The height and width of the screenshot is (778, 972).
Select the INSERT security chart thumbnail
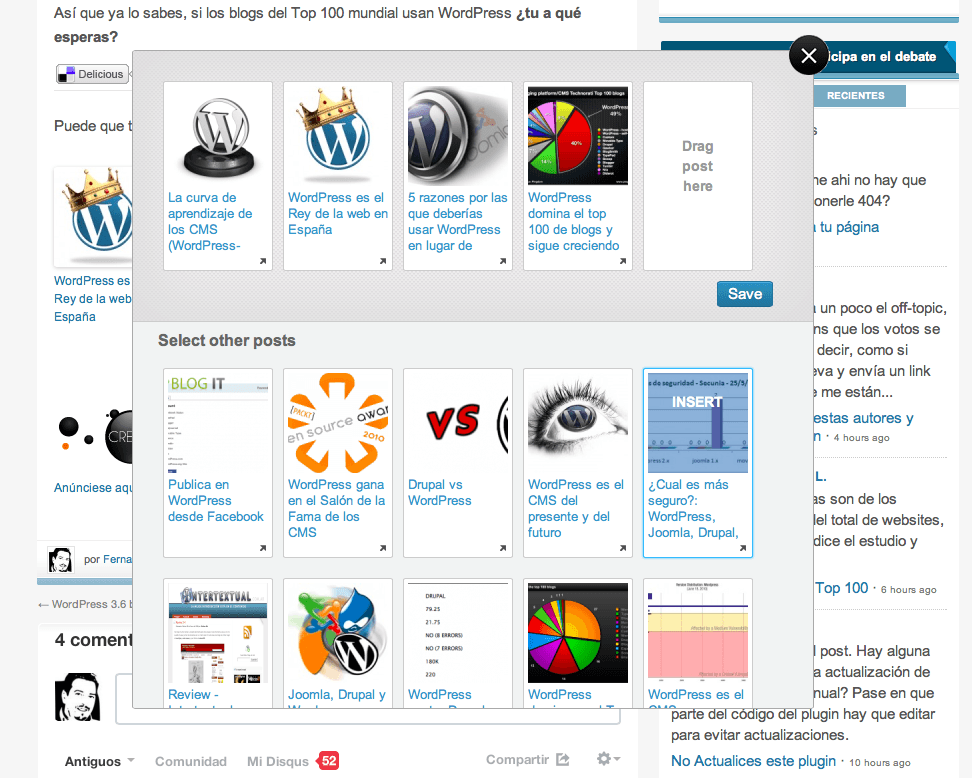pos(698,423)
